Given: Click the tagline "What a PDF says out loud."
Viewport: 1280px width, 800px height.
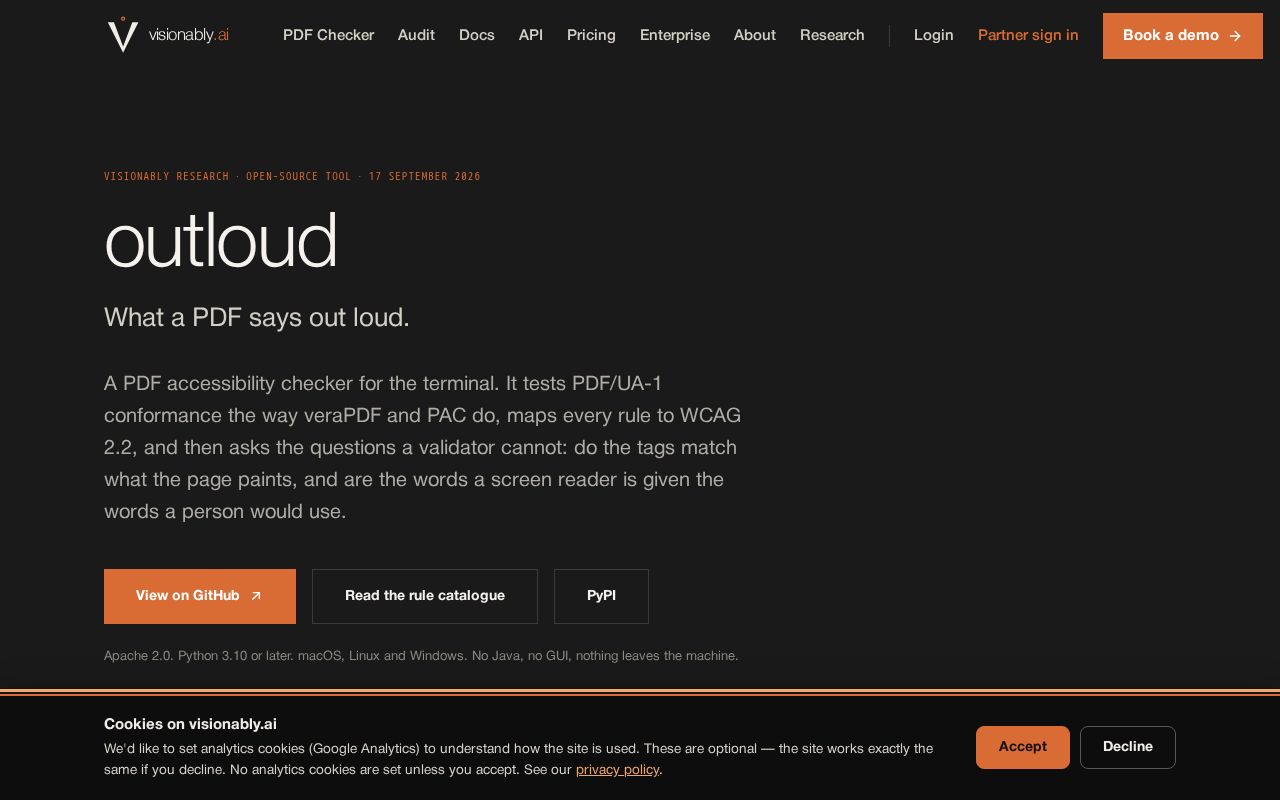Looking at the screenshot, I should coord(257,317).
